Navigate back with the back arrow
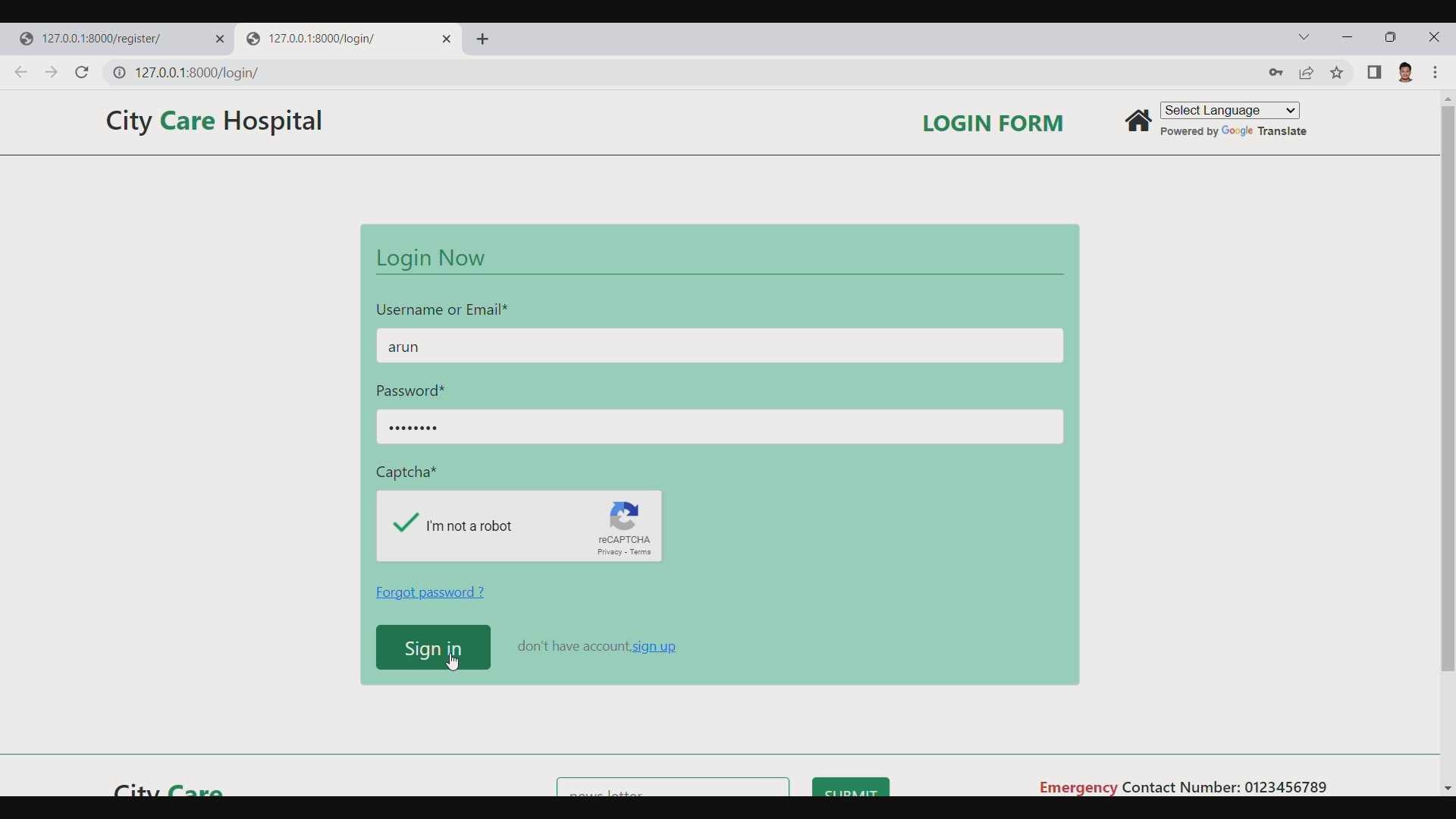Screen dimensions: 1456x819 click(20, 72)
